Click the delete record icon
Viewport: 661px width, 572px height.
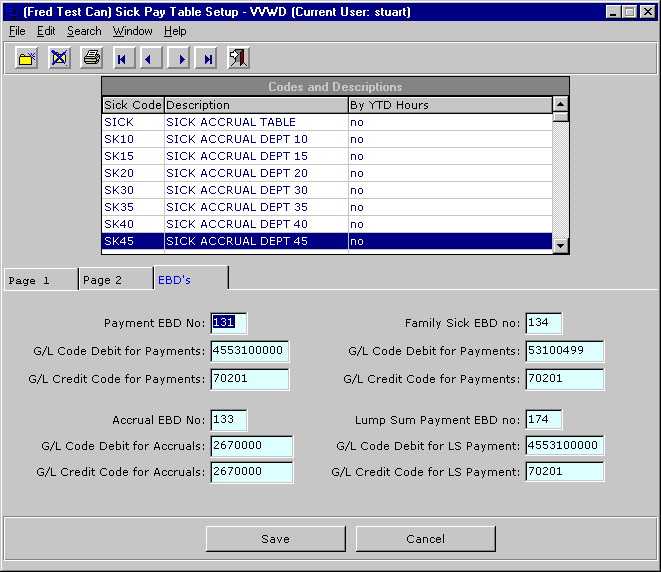pyautogui.click(x=59, y=58)
